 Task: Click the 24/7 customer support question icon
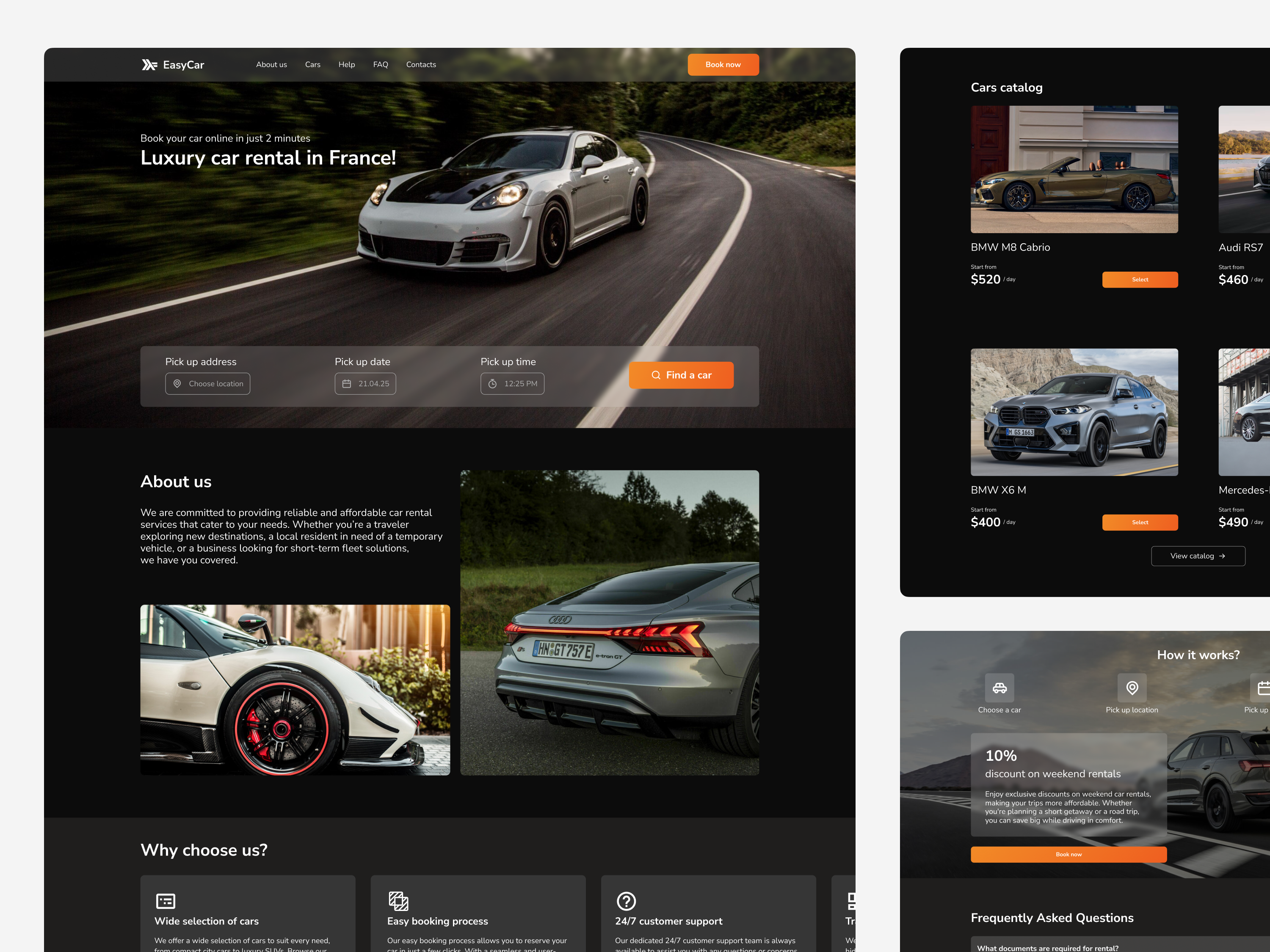tap(626, 901)
